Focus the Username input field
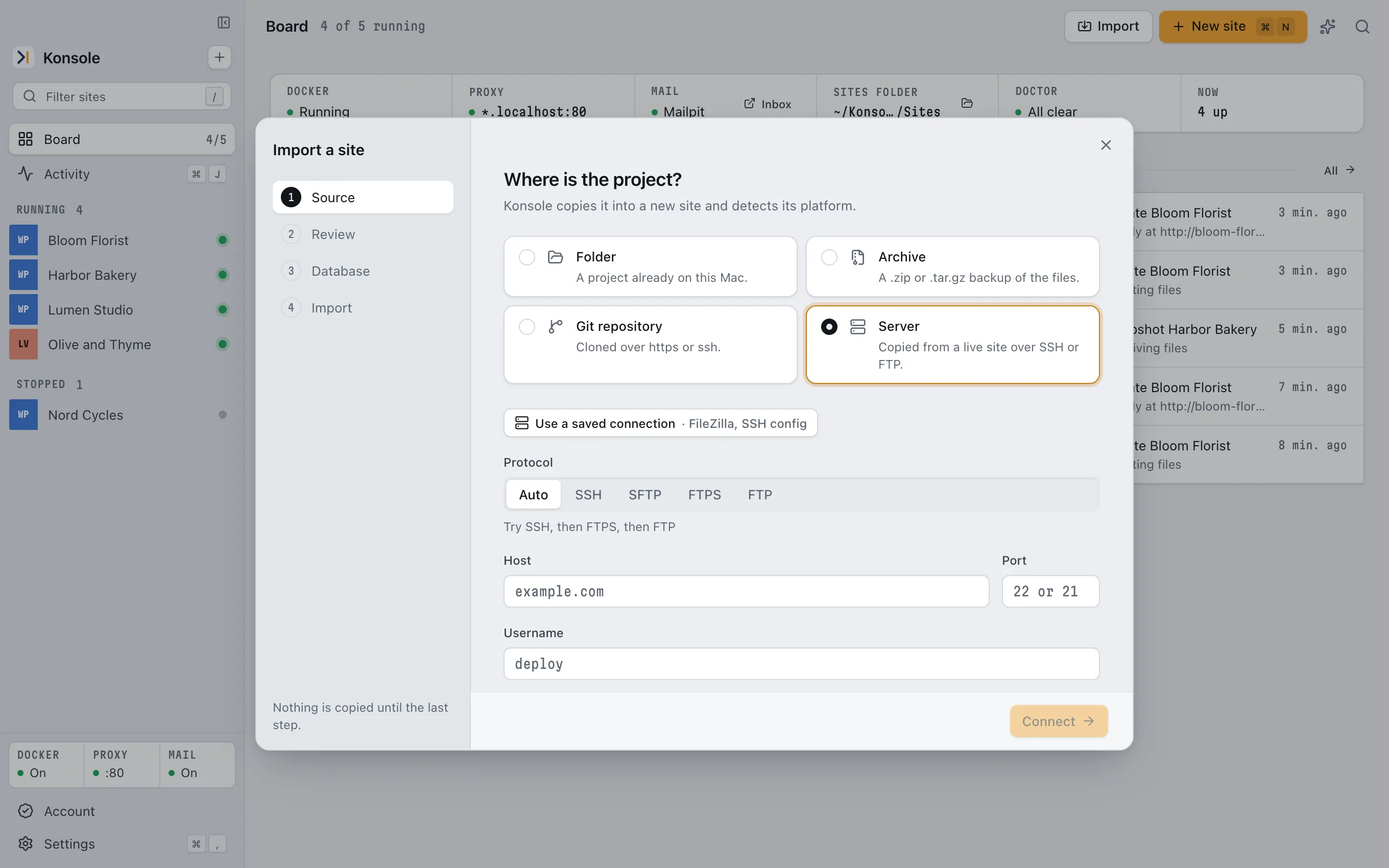Image resolution: width=1389 pixels, height=868 pixels. tap(801, 664)
